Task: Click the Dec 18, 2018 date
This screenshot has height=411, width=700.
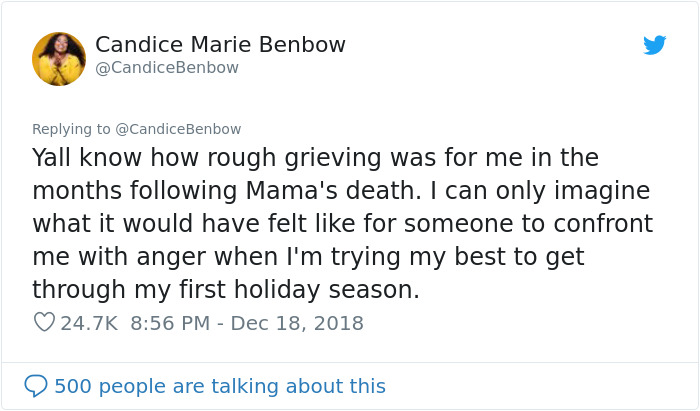Action: pyautogui.click(x=297, y=323)
